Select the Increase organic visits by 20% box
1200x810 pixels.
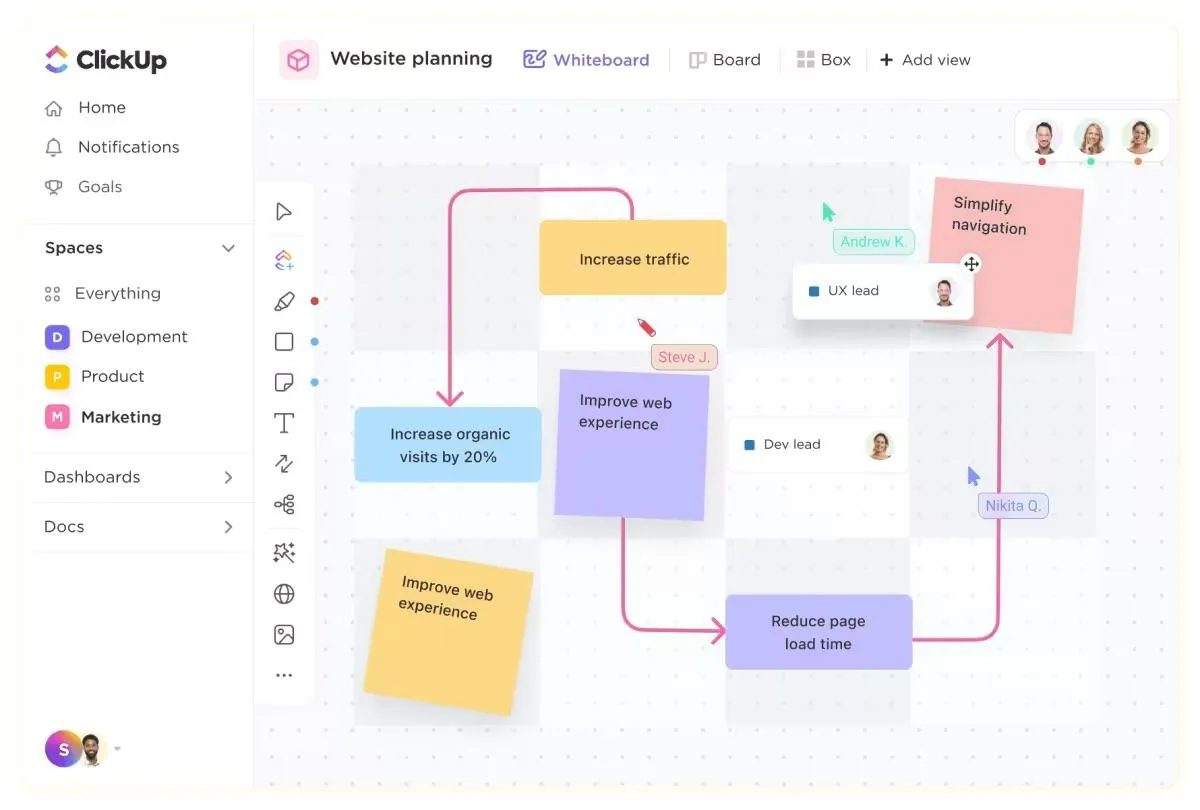click(448, 445)
